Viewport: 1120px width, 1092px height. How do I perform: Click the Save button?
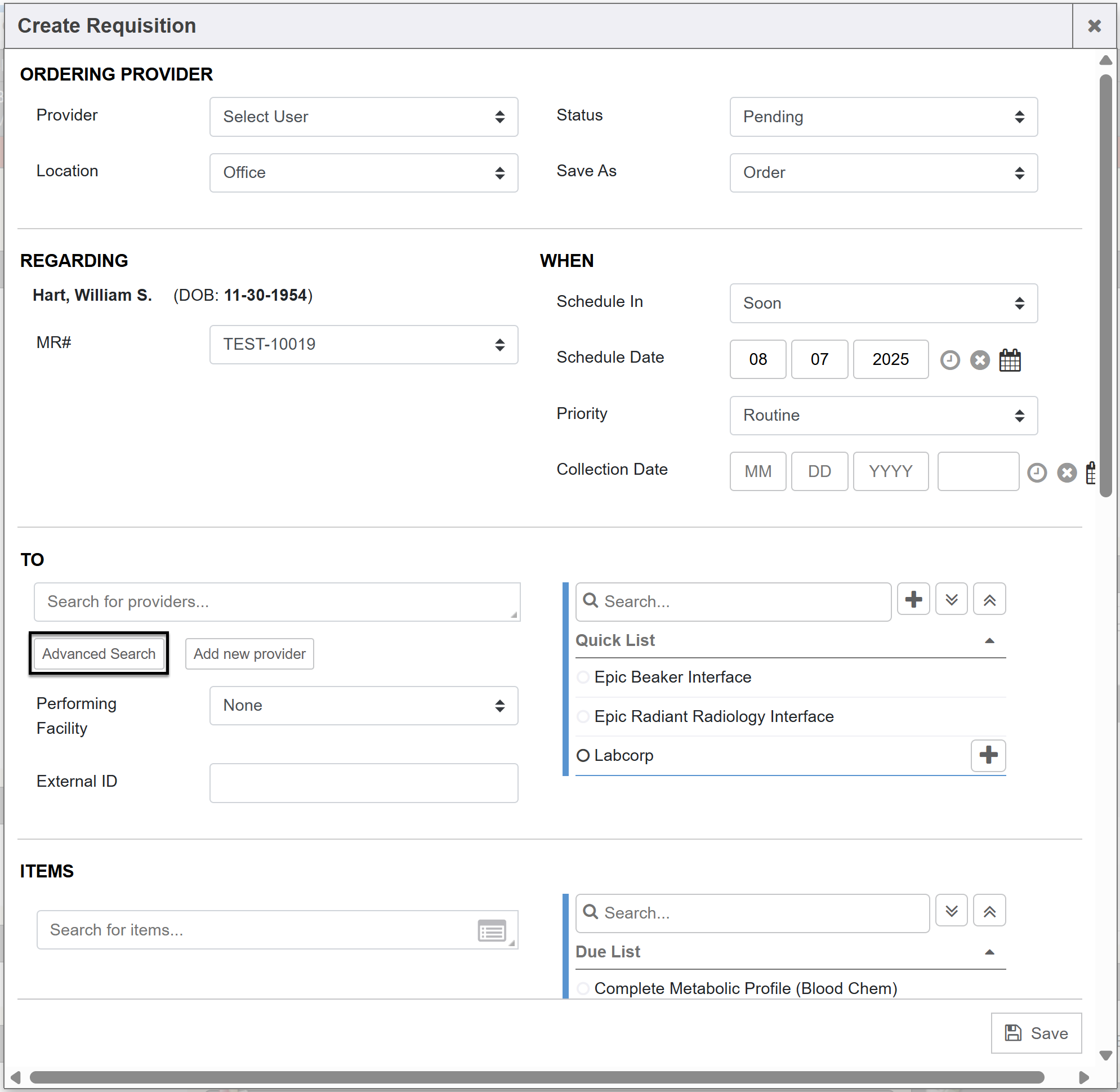pos(1036,1033)
